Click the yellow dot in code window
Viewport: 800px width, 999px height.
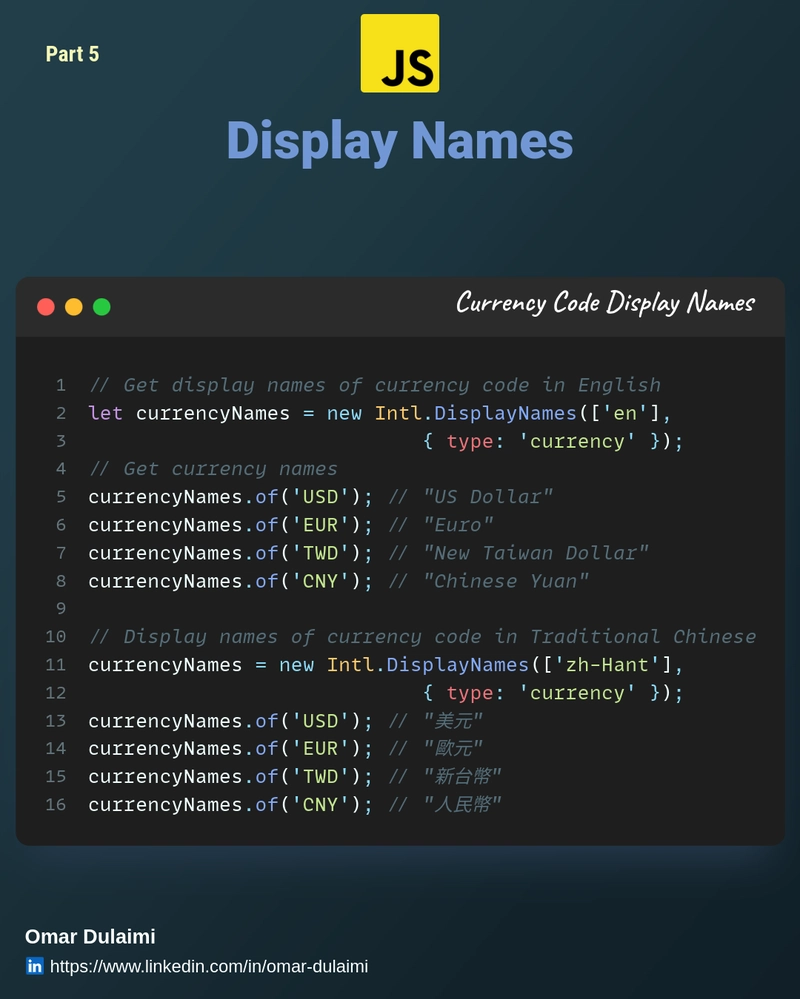[74, 307]
